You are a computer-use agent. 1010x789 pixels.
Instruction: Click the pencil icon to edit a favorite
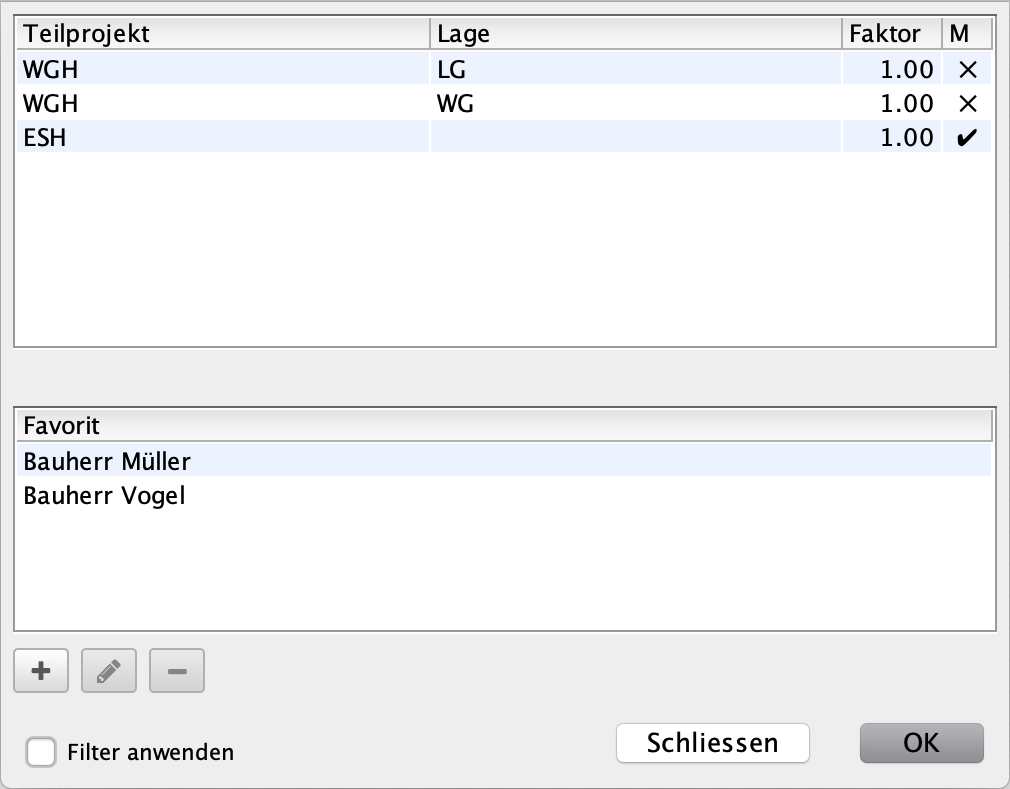pyautogui.click(x=109, y=670)
